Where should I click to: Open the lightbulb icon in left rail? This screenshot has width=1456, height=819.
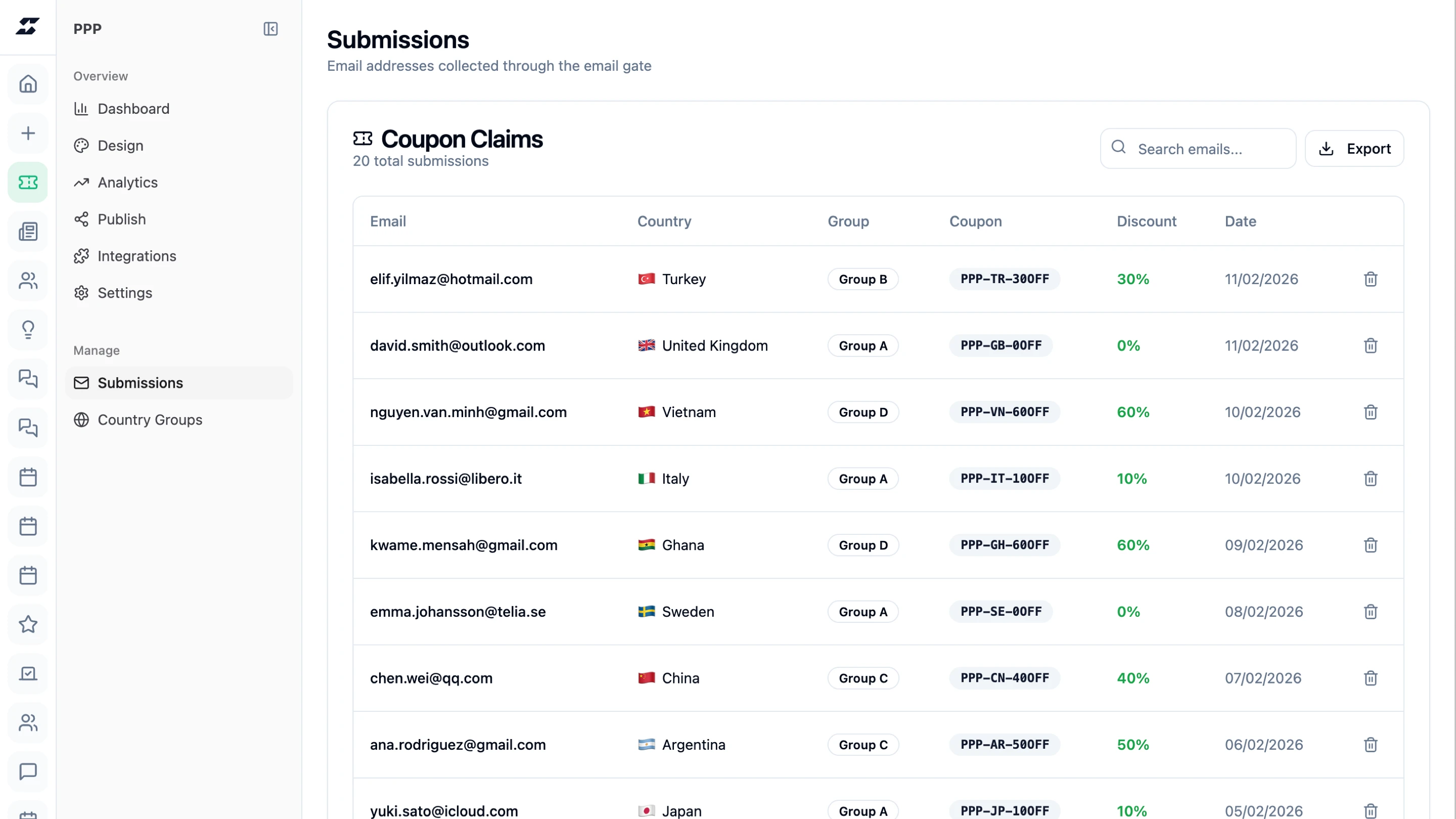(28, 329)
